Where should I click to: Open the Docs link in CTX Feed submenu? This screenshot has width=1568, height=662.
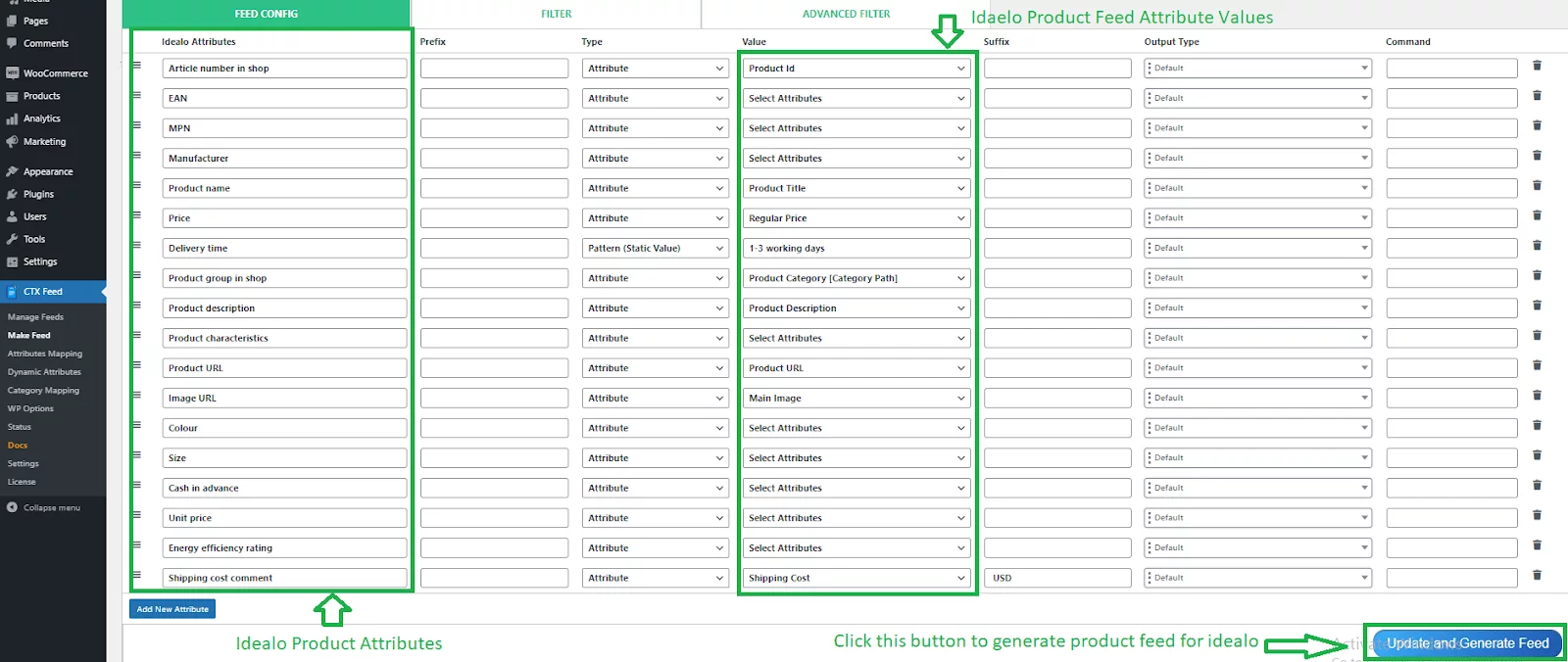(18, 446)
